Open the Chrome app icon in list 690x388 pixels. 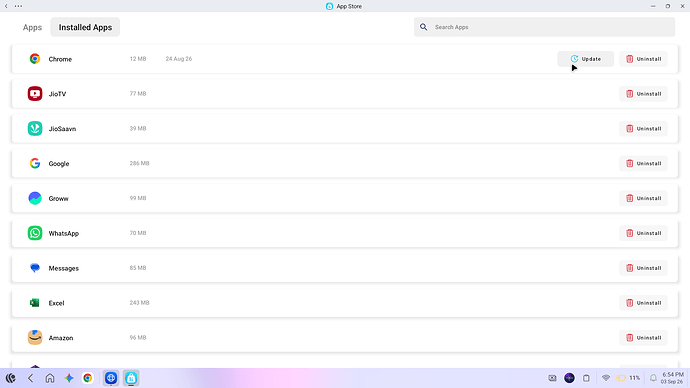(35, 59)
